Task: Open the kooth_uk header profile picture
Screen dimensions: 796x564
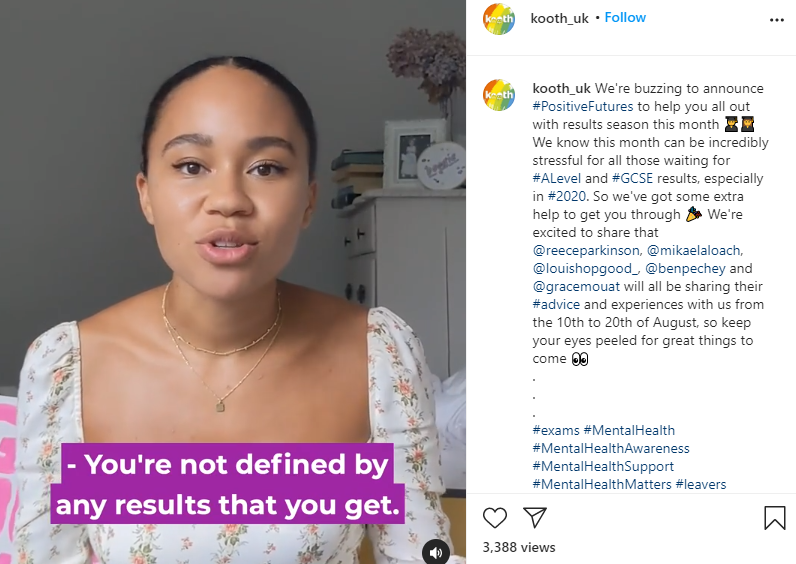Action: [x=499, y=19]
